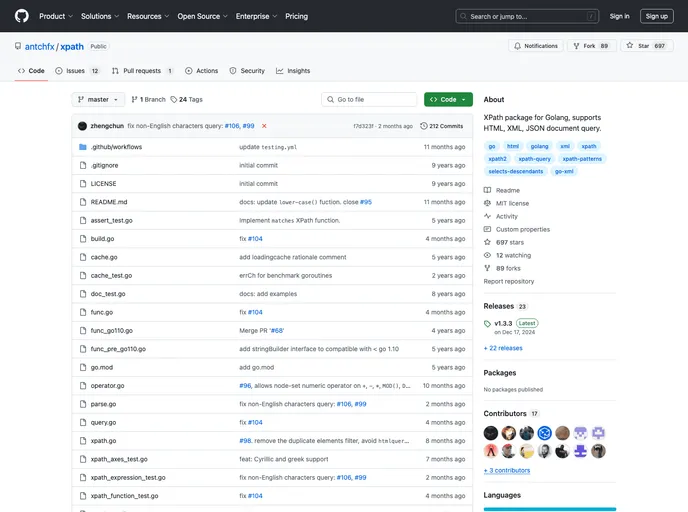Open the green Code dropdown
Viewport: 688px width, 512px height.
click(x=448, y=100)
